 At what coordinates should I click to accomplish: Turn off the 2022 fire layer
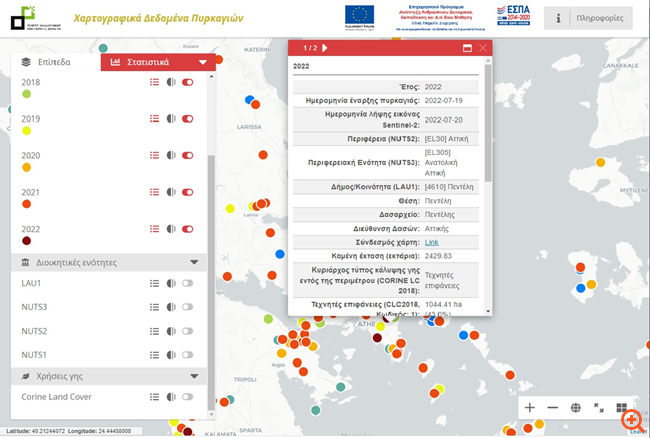coord(187,229)
